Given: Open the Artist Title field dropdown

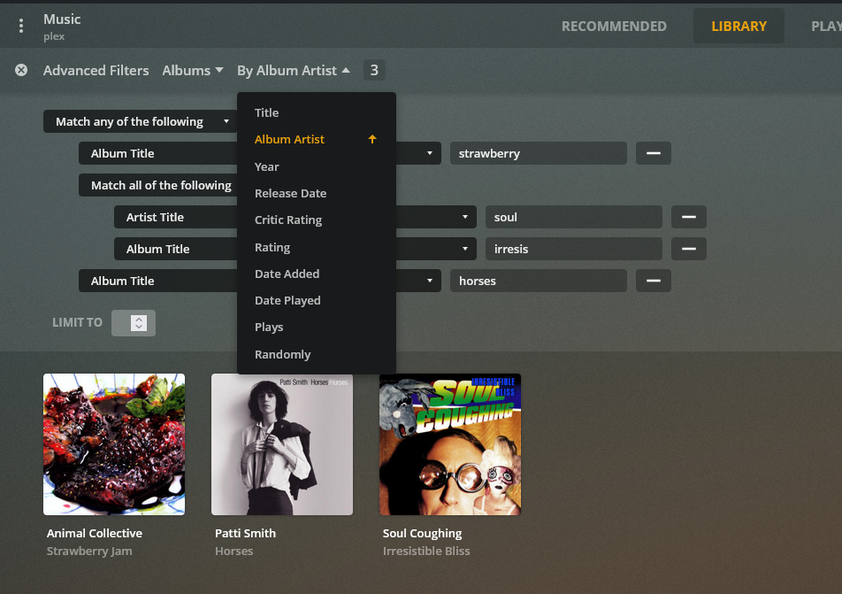Looking at the screenshot, I should (x=176, y=217).
